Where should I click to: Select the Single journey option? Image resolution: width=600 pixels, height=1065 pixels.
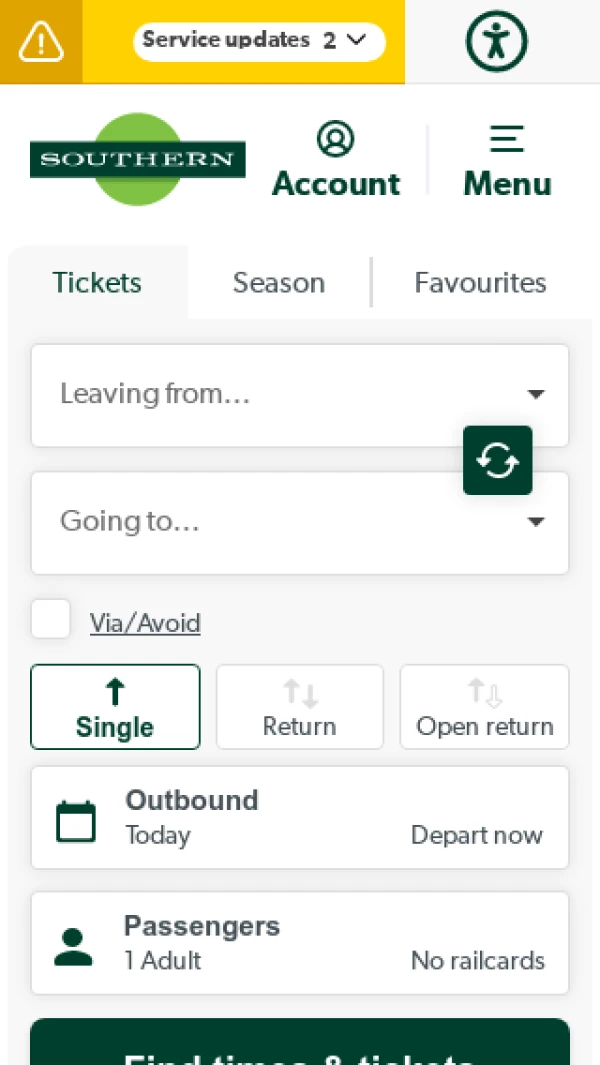(115, 706)
